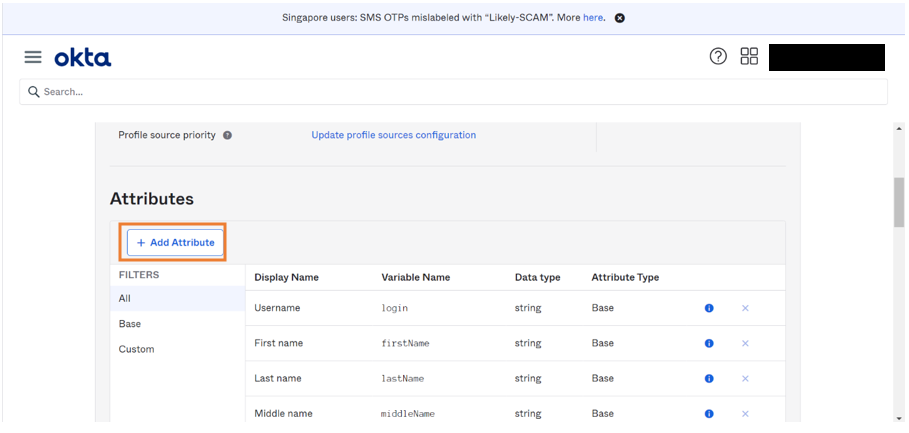Viewport: 909px width, 433px height.
Task: Open the apps grid icon
Action: tap(749, 57)
